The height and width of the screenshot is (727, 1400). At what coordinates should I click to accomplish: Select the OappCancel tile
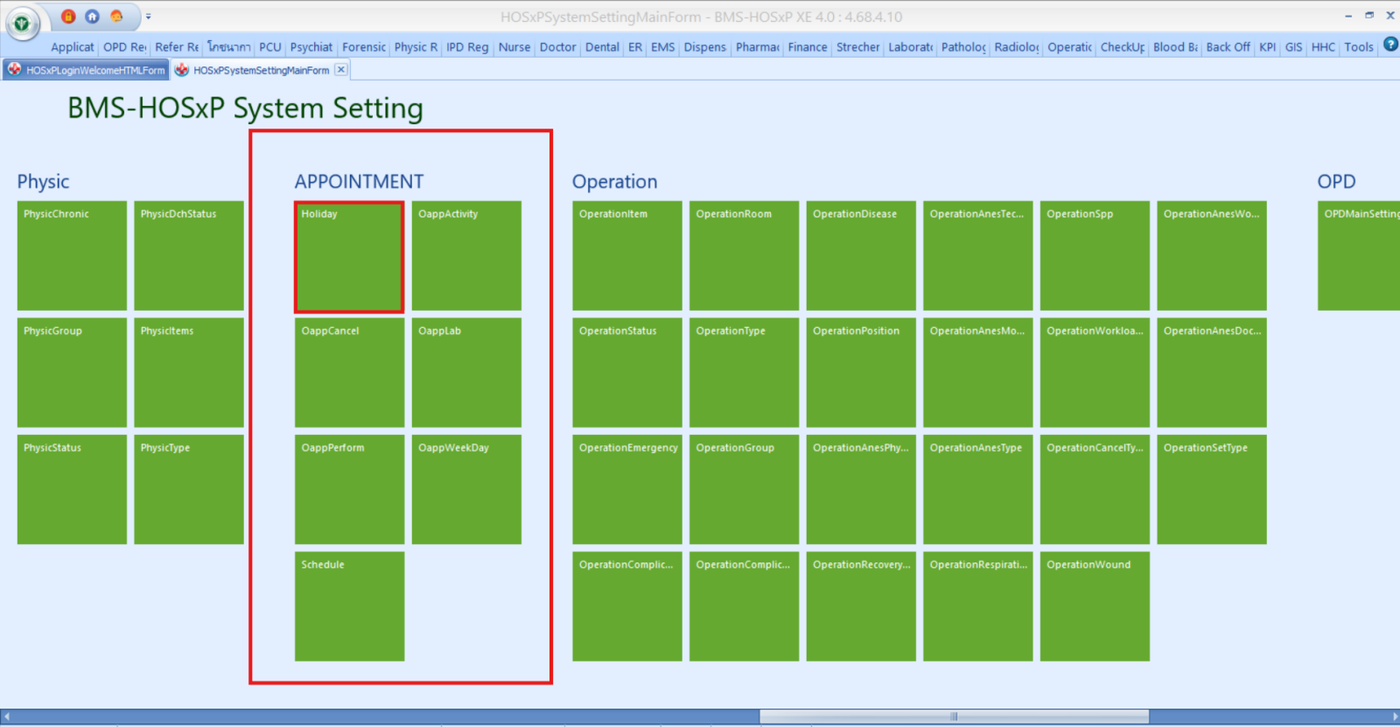pyautogui.click(x=349, y=373)
